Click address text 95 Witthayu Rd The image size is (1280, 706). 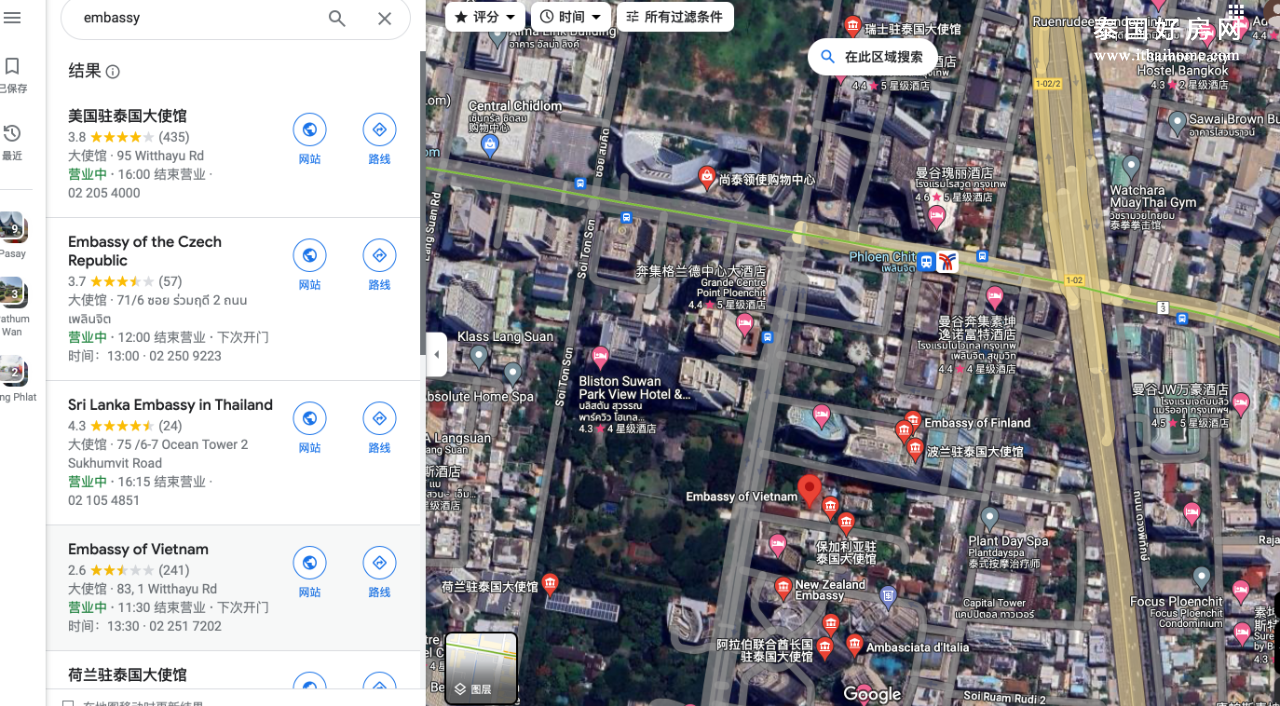pyautogui.click(x=160, y=155)
